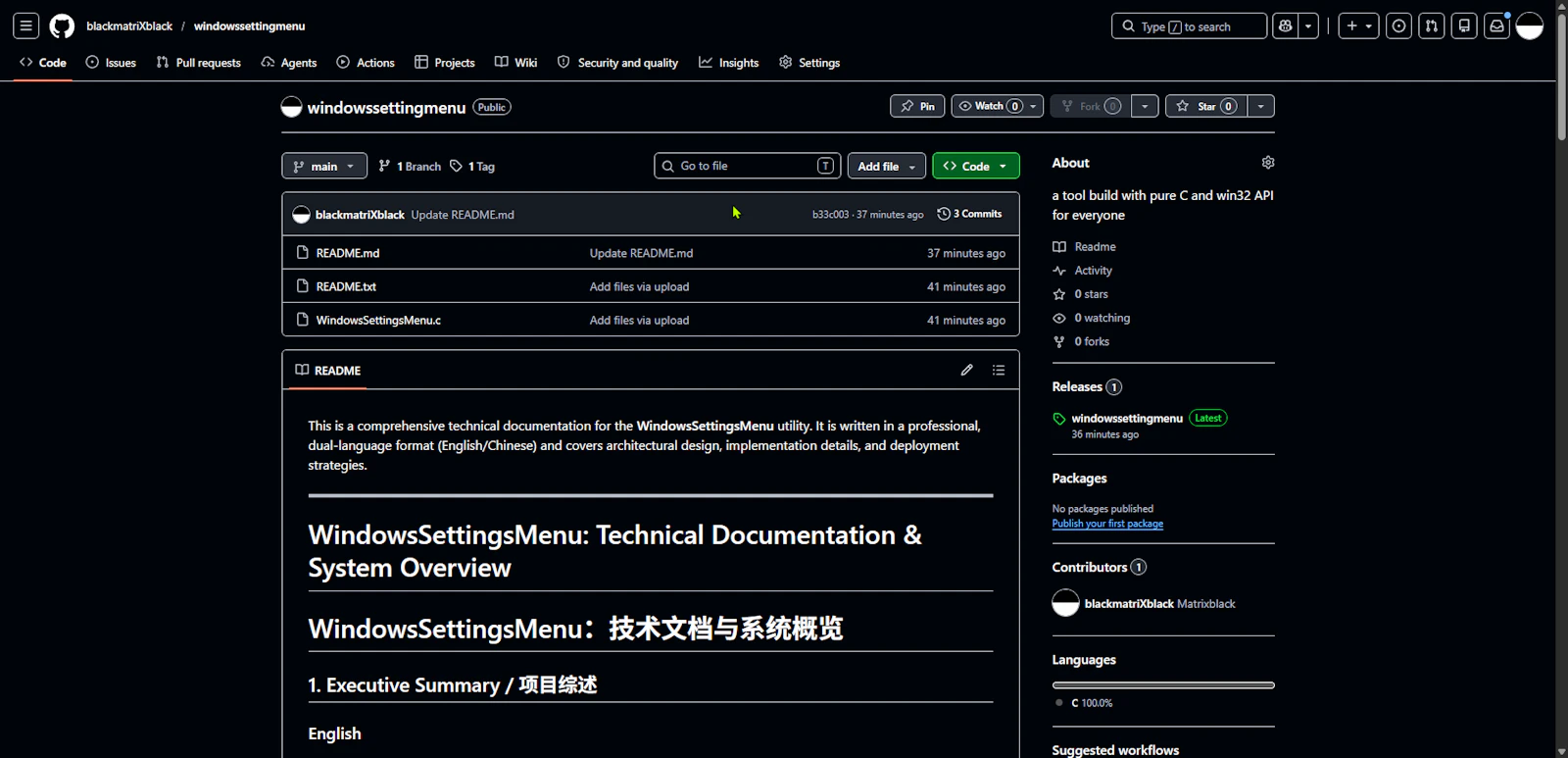Click 'Publish your first package' link
The width and height of the screenshot is (1568, 758).
click(1107, 524)
